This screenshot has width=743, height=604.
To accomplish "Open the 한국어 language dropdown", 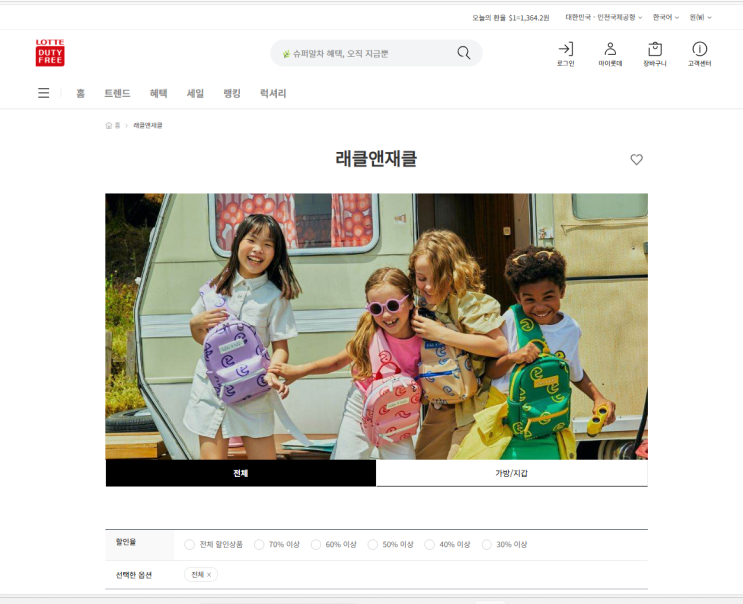I will [666, 18].
